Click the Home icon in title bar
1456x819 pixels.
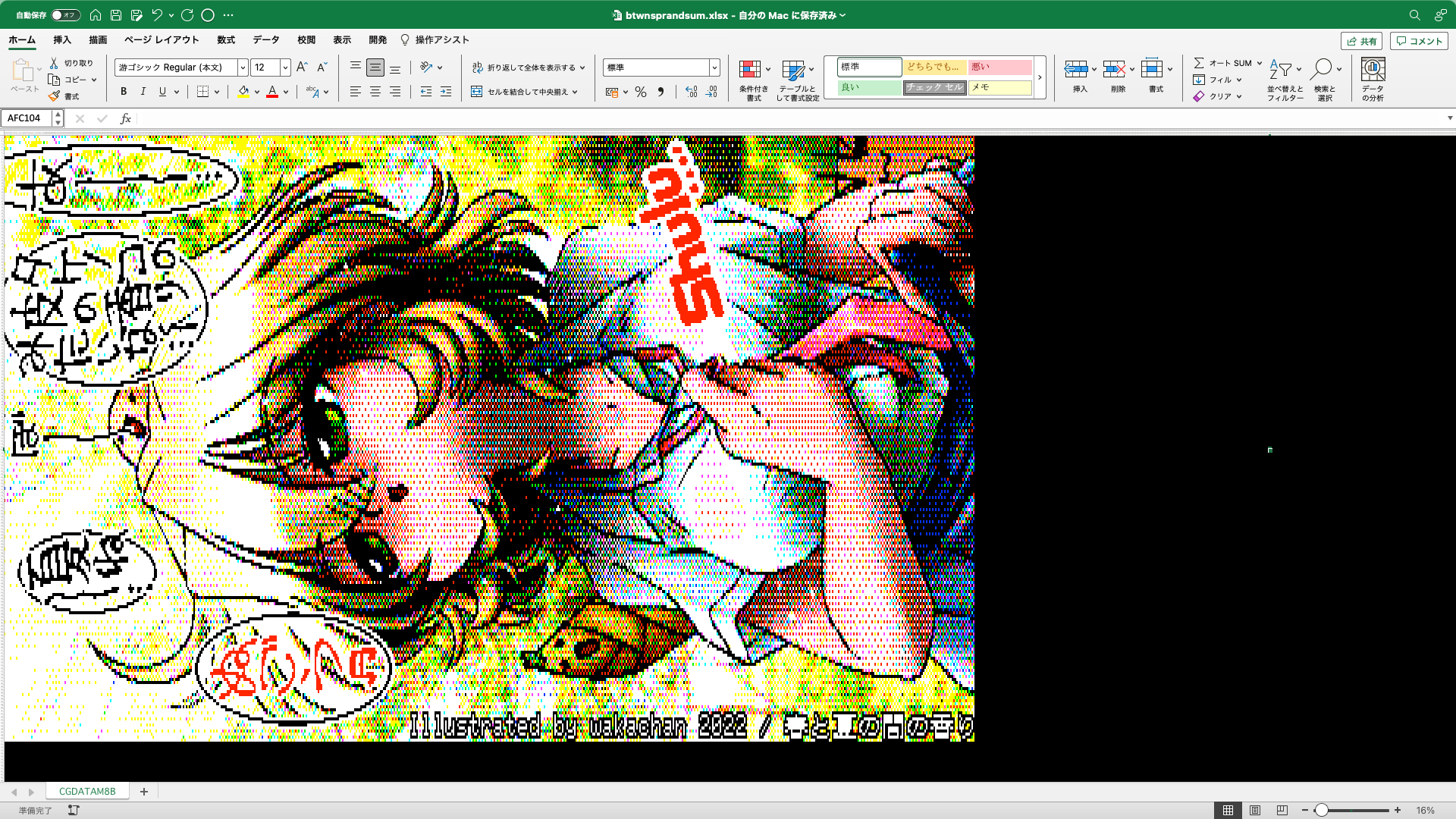point(96,15)
